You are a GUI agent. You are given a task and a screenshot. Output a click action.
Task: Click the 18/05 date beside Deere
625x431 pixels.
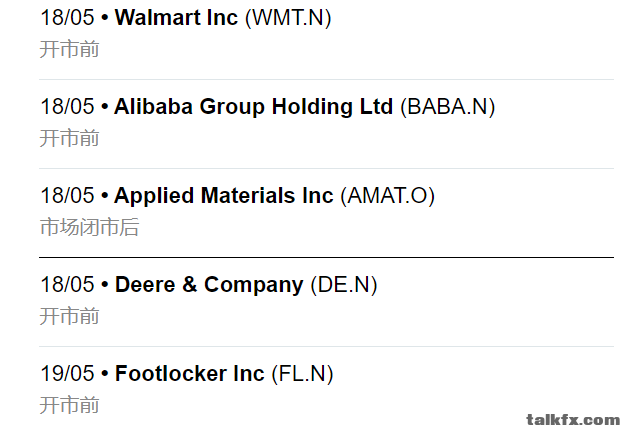67,284
